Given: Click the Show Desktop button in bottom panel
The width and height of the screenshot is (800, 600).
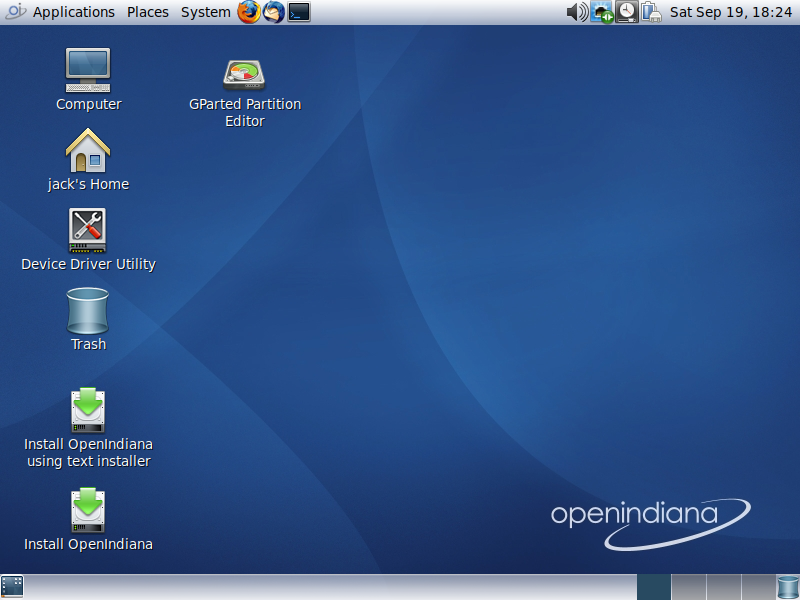Looking at the screenshot, I should (12, 587).
